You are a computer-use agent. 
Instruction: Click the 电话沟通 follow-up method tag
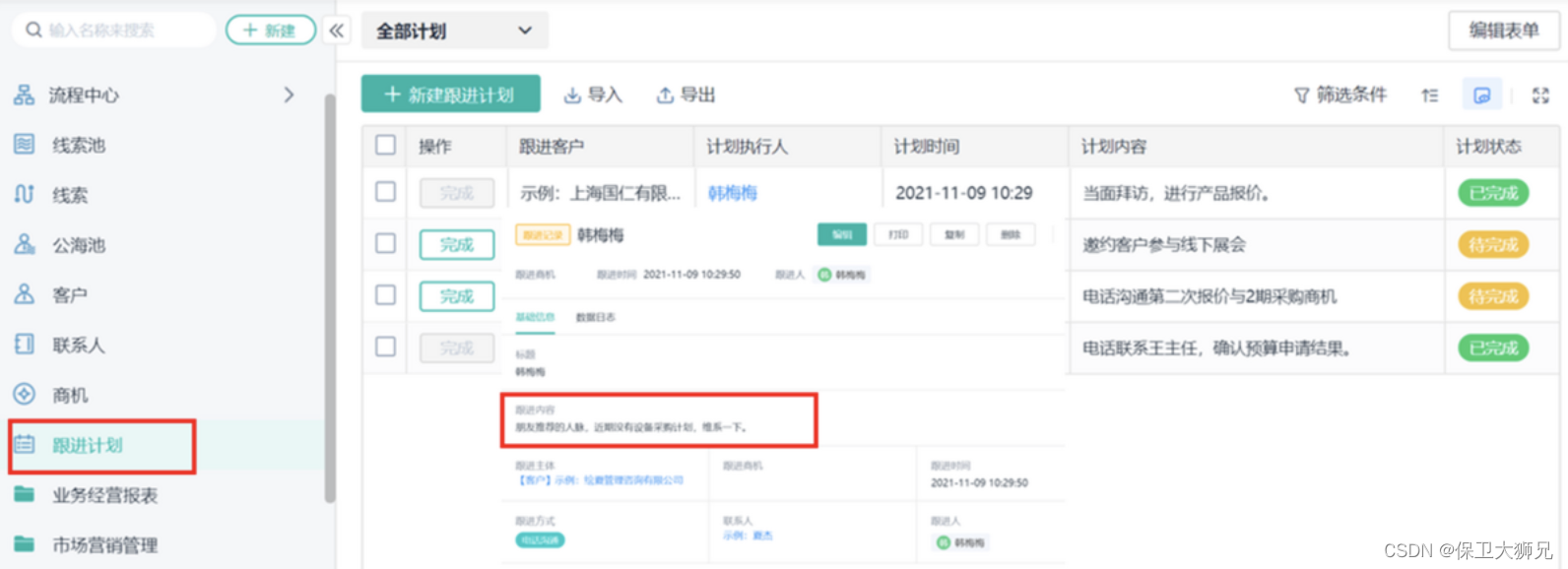tap(540, 539)
